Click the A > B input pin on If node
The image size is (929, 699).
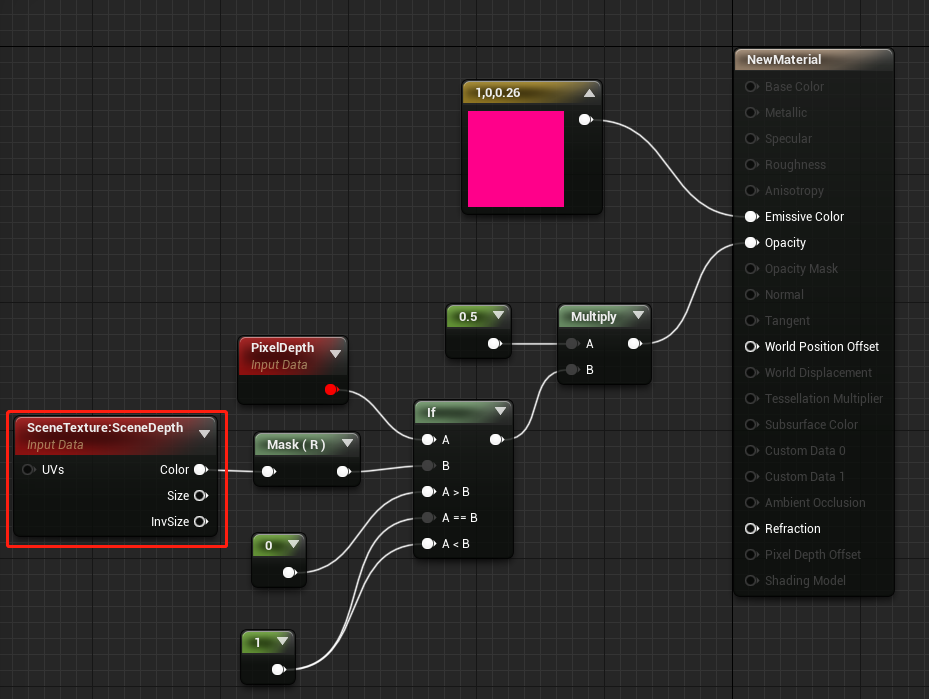427,491
